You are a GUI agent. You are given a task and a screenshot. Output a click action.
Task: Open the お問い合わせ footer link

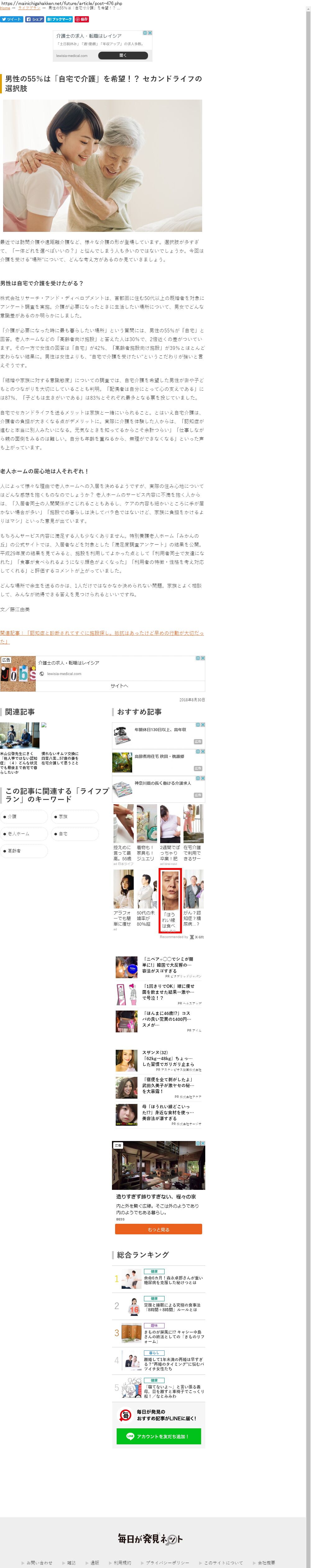click(x=39, y=1562)
